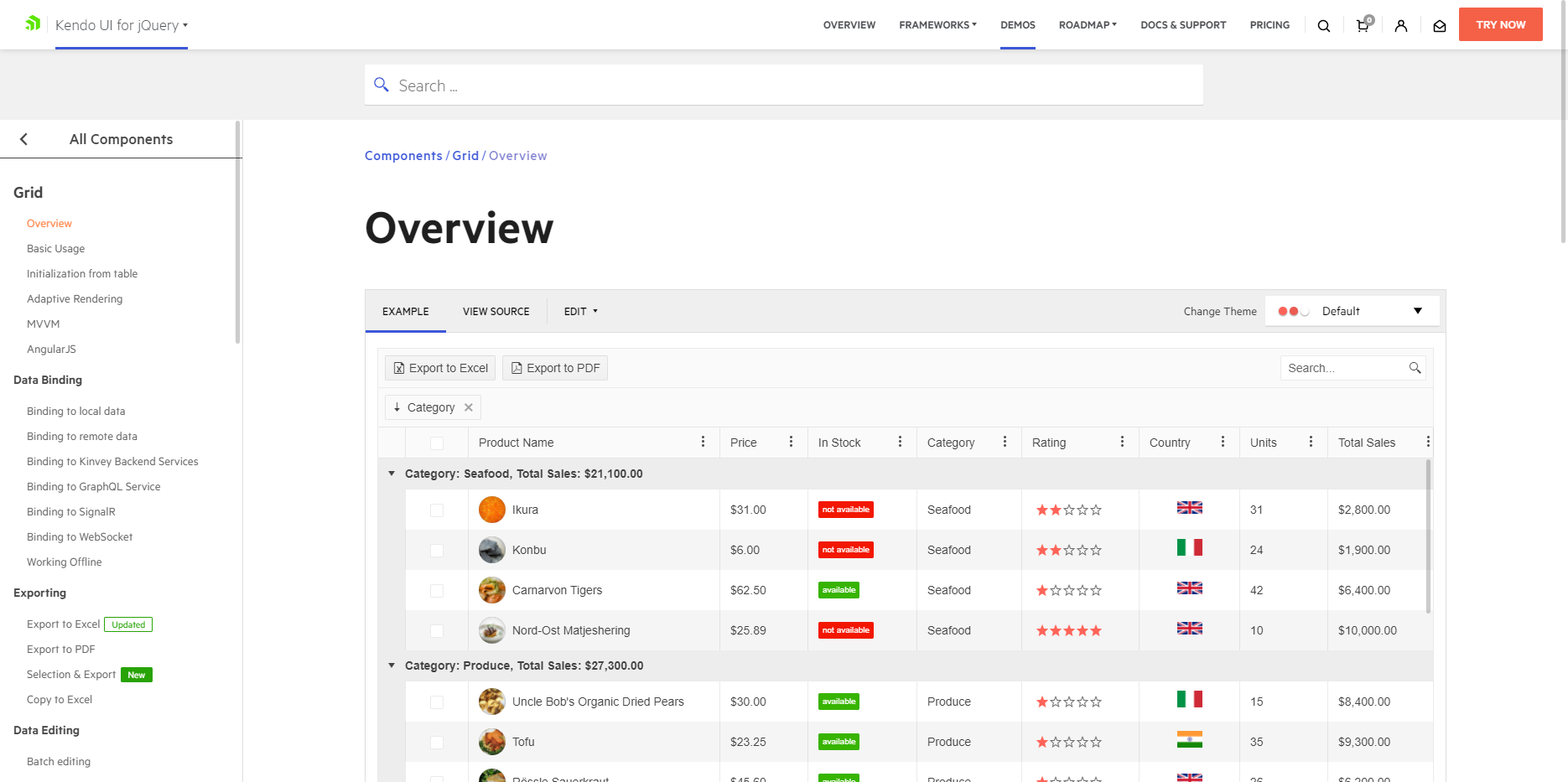
Task: Open Grid breadcrumb link
Action: click(x=465, y=156)
